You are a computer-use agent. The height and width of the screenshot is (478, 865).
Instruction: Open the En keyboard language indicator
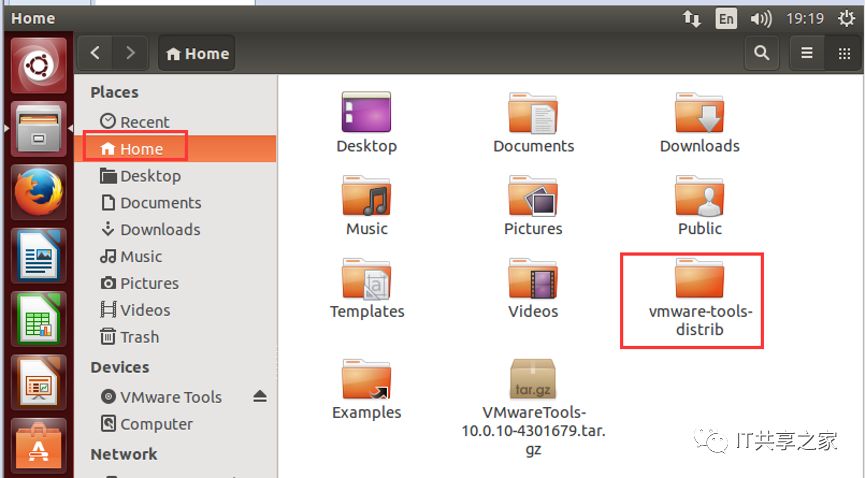(726, 19)
